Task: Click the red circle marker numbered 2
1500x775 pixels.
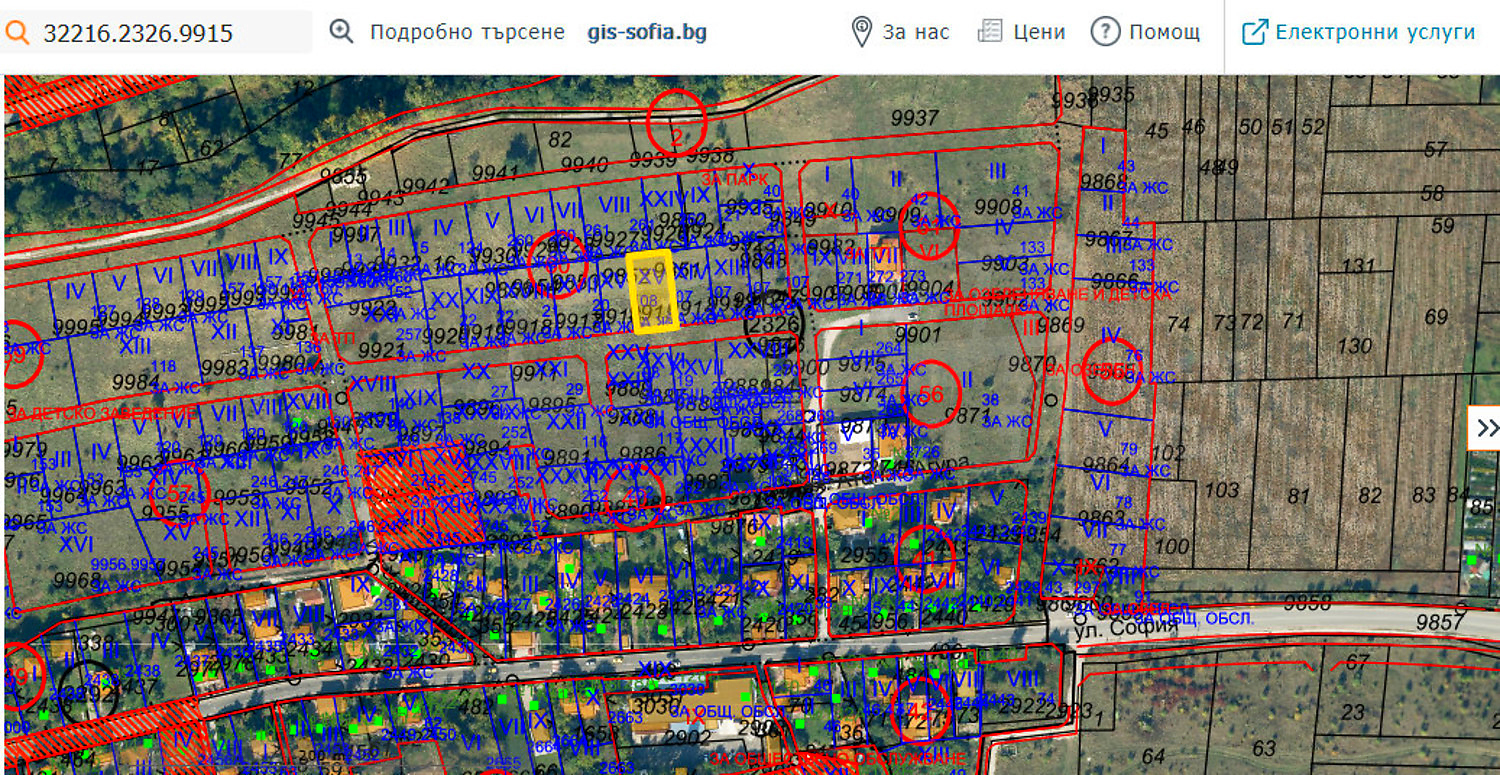Action: pos(676,121)
